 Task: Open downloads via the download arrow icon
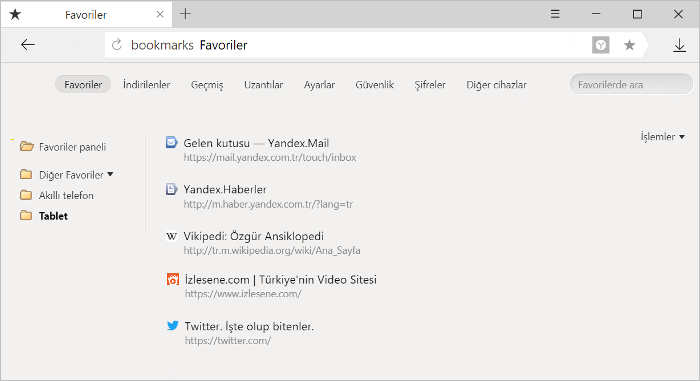[x=679, y=45]
